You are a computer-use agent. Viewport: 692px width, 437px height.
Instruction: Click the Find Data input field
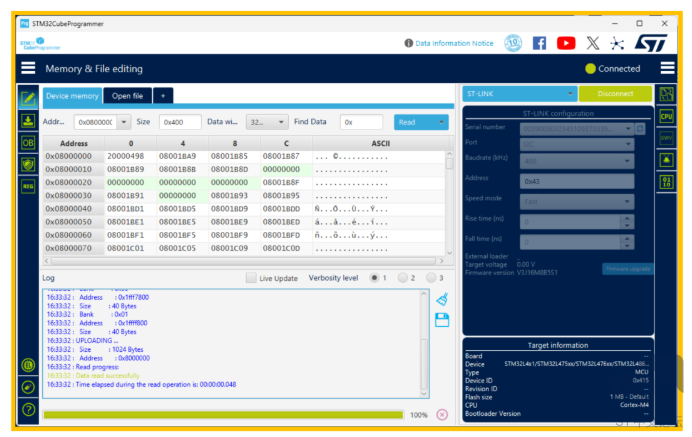click(x=361, y=122)
